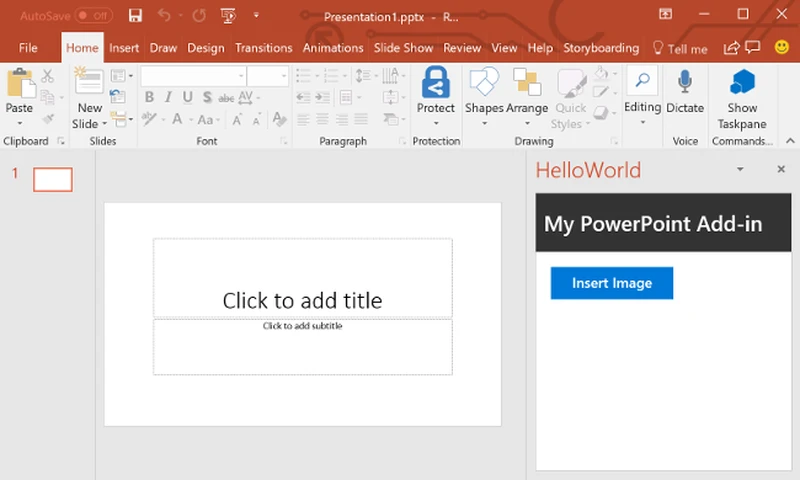Click the Arrange icon

[527, 82]
